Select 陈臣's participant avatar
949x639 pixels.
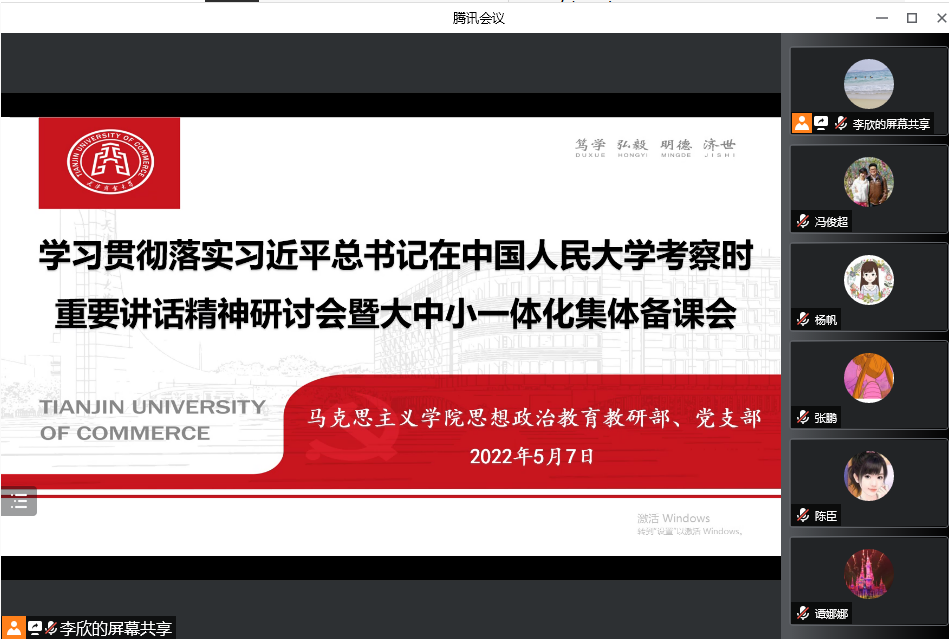(868, 476)
